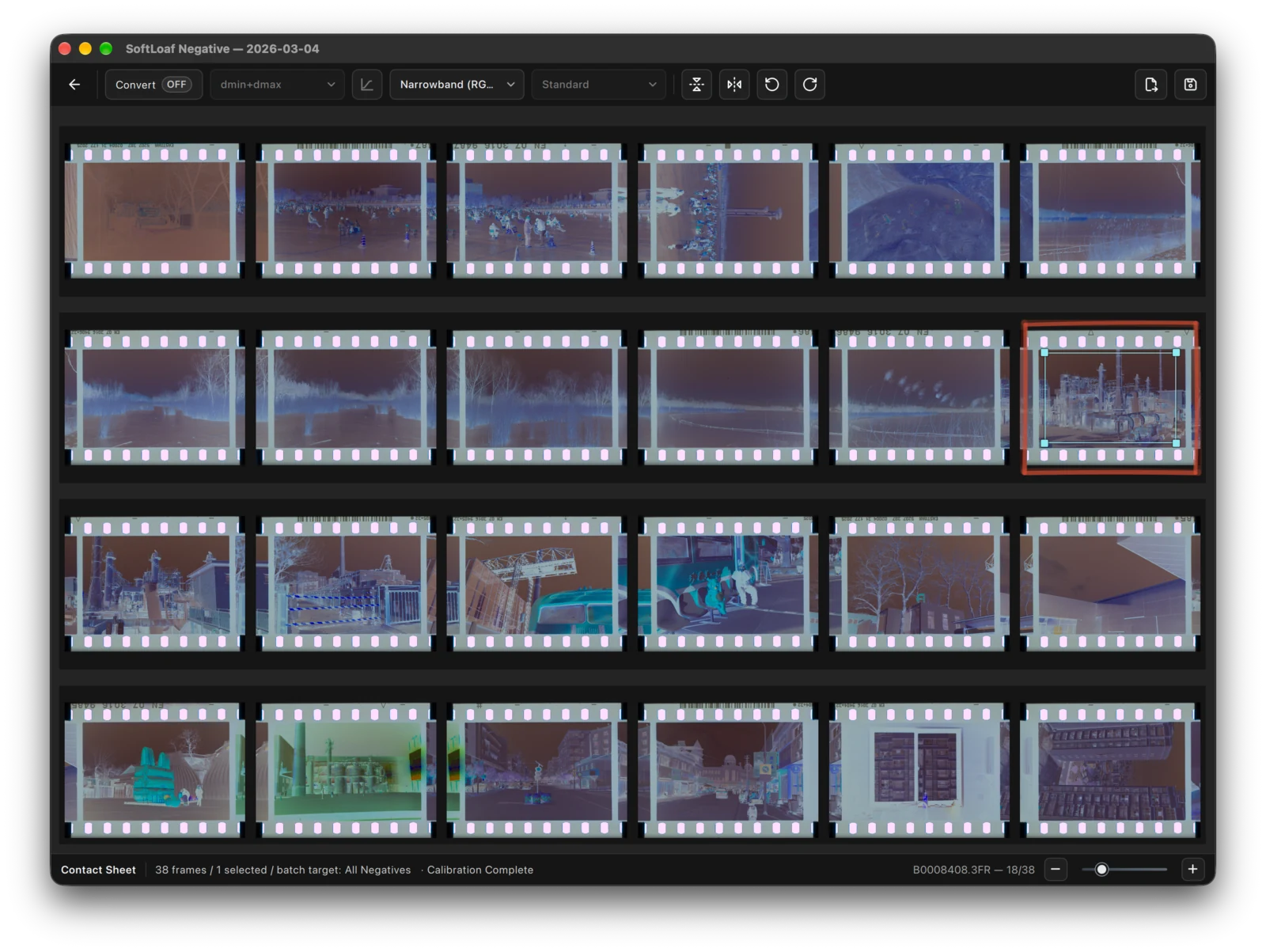Flip the frame vertically
1266x952 pixels.
tap(696, 85)
